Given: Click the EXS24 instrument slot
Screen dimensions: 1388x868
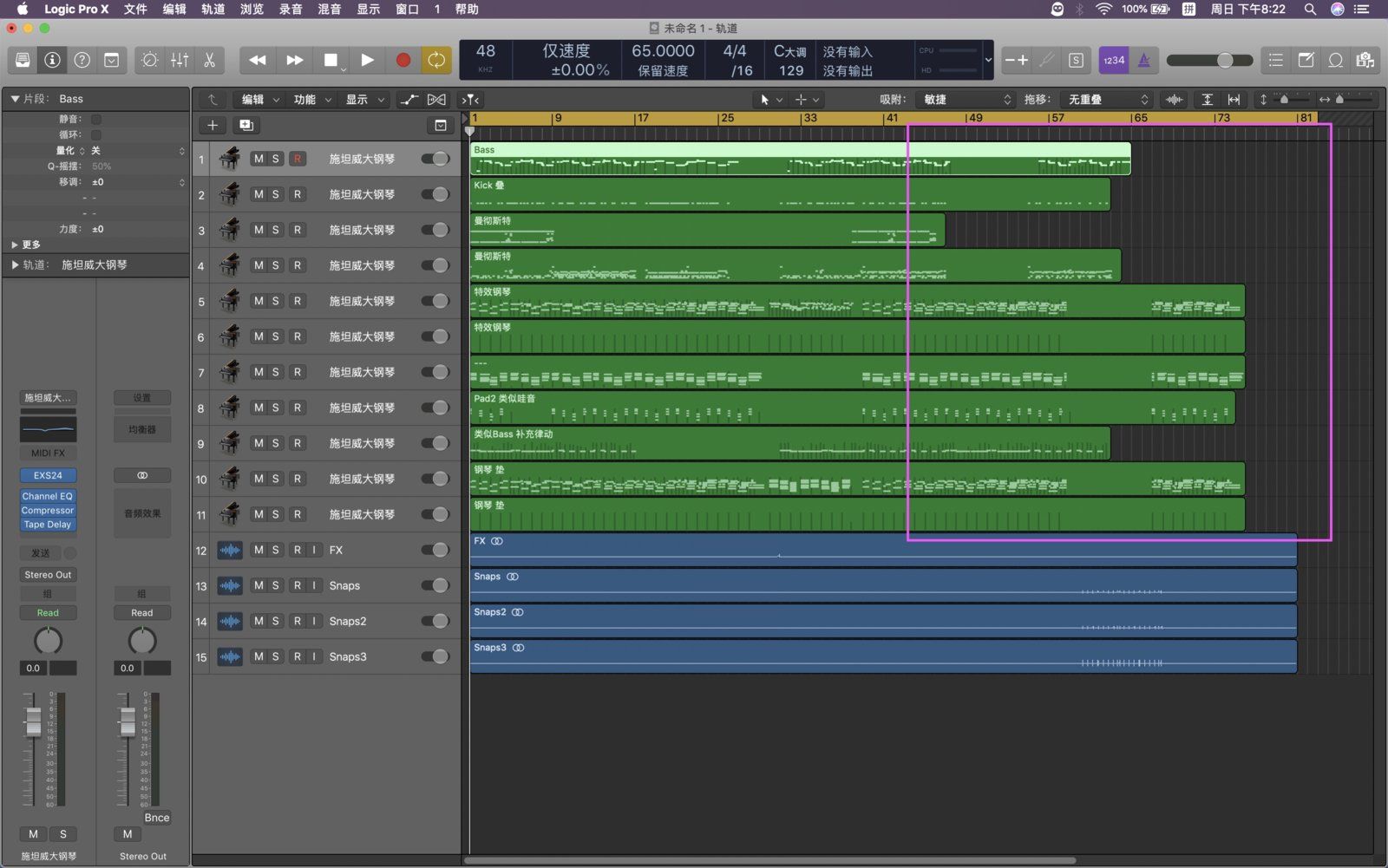Looking at the screenshot, I should [x=48, y=475].
